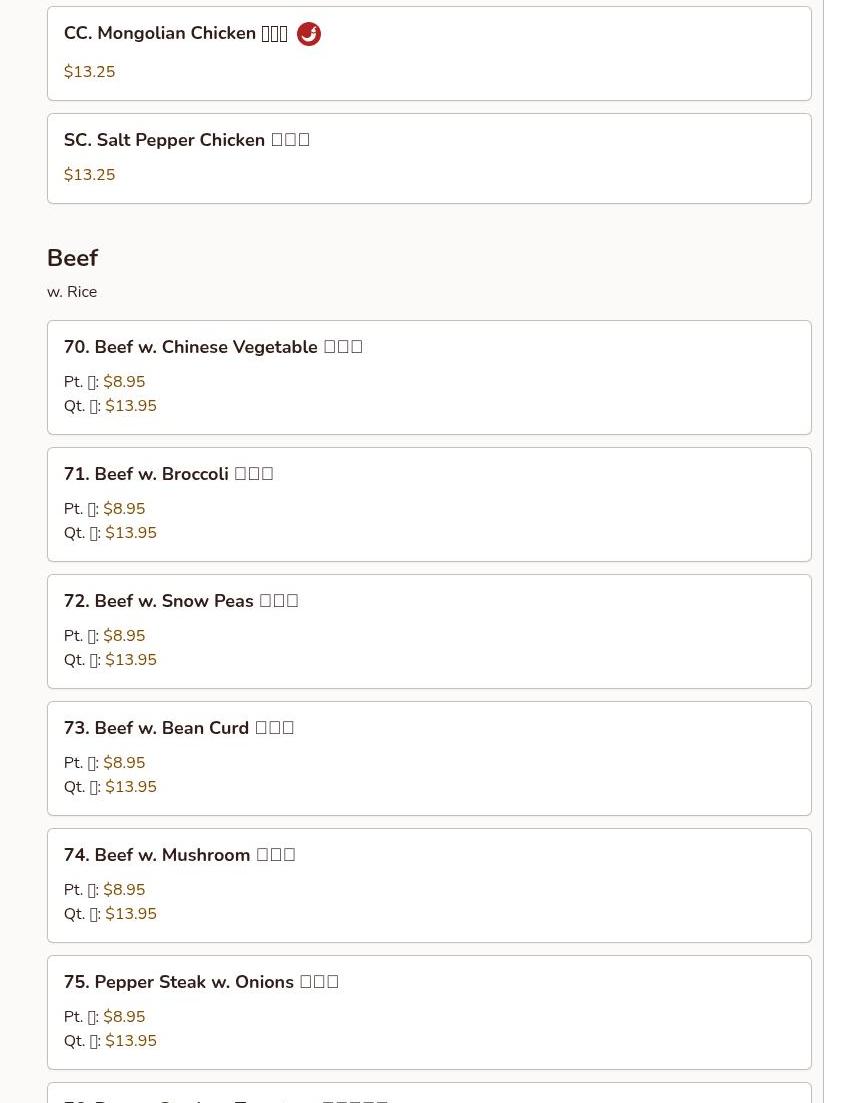Open the CC. Mongolian Chicken item

(x=429, y=53)
